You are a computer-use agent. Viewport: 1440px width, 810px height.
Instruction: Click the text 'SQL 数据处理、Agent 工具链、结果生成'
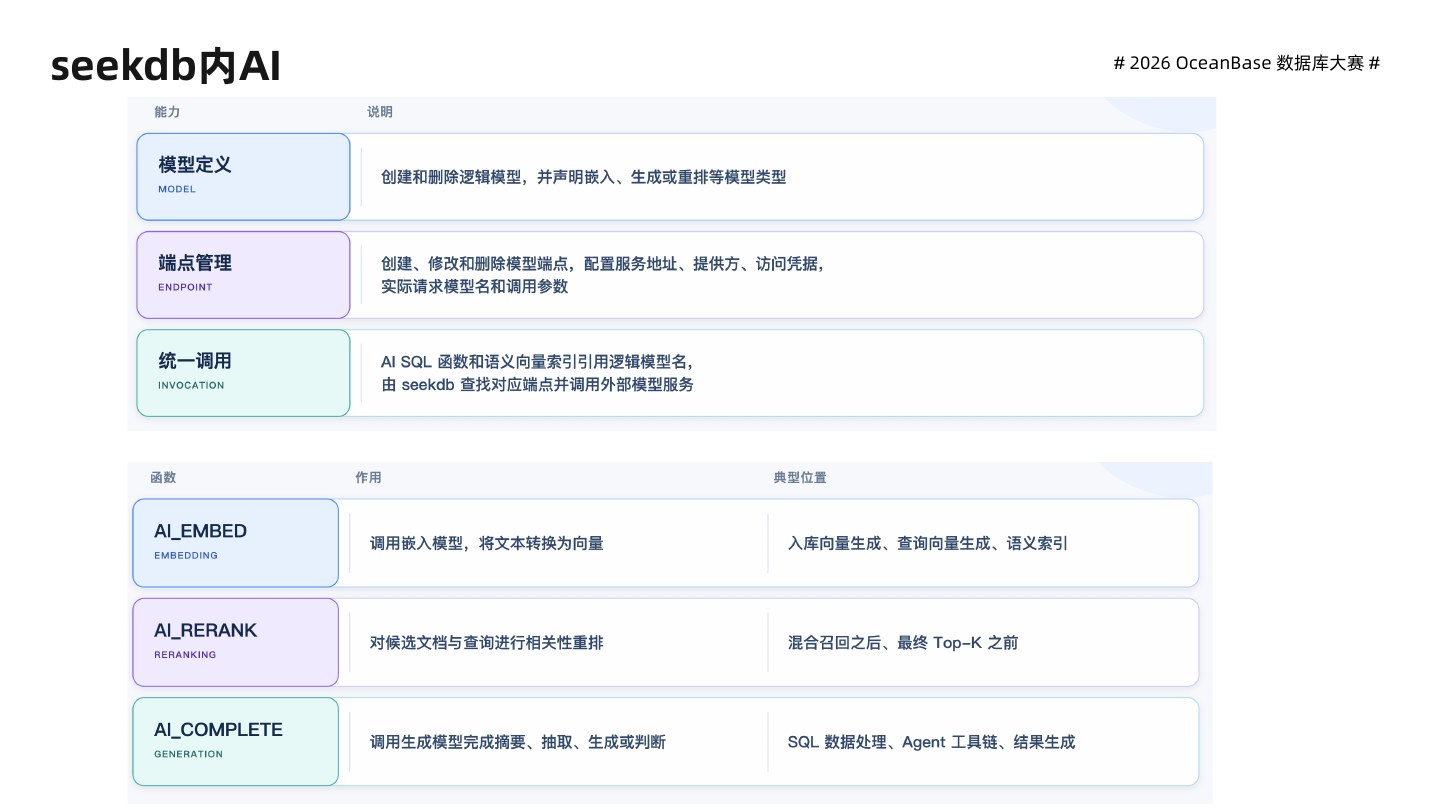point(931,741)
